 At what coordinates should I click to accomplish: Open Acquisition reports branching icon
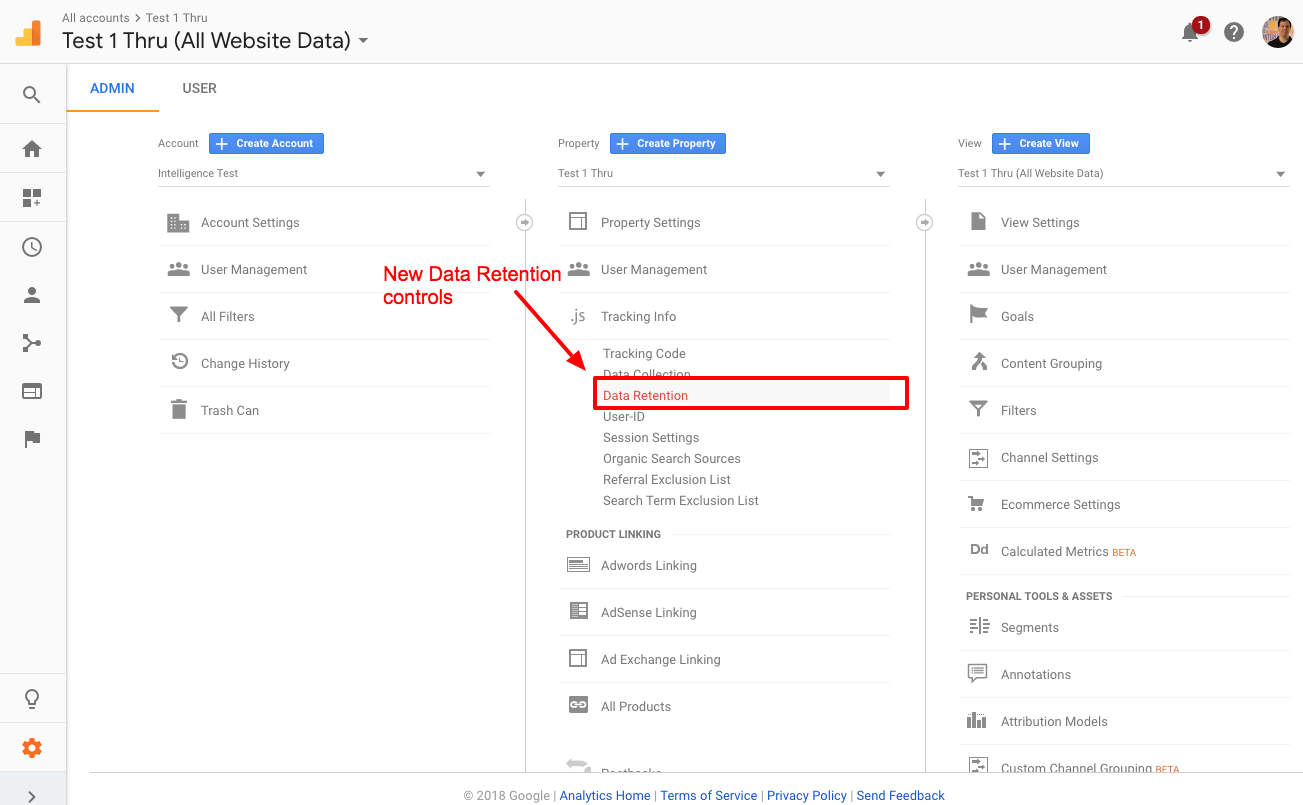point(32,343)
